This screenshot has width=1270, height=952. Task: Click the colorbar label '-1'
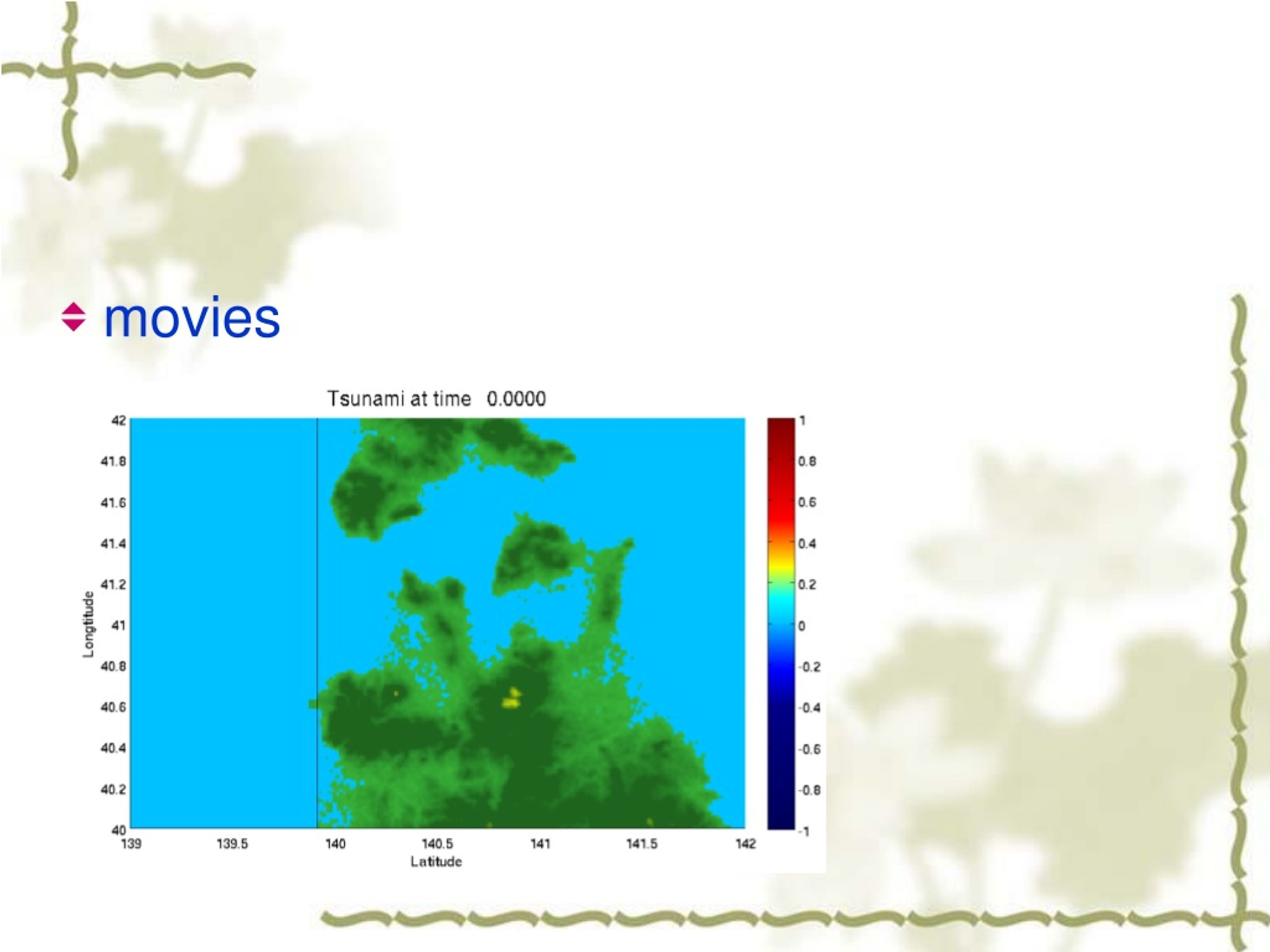(x=804, y=831)
